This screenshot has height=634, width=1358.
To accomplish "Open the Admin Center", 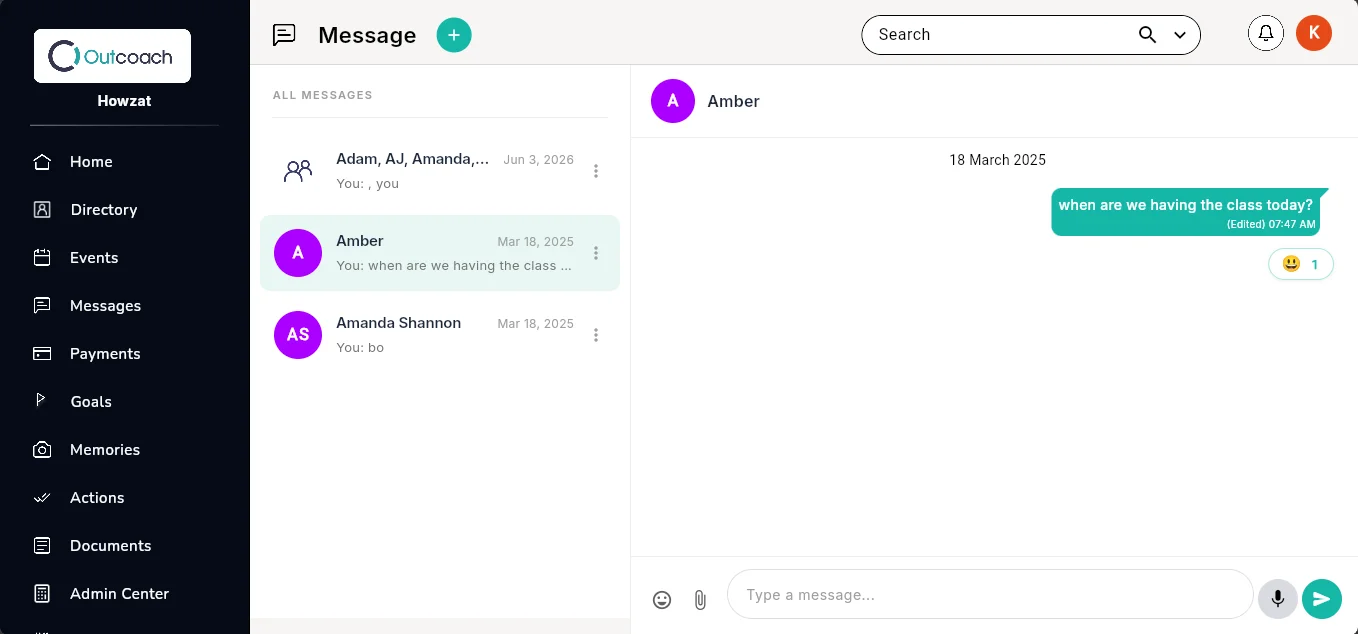I will (119, 594).
